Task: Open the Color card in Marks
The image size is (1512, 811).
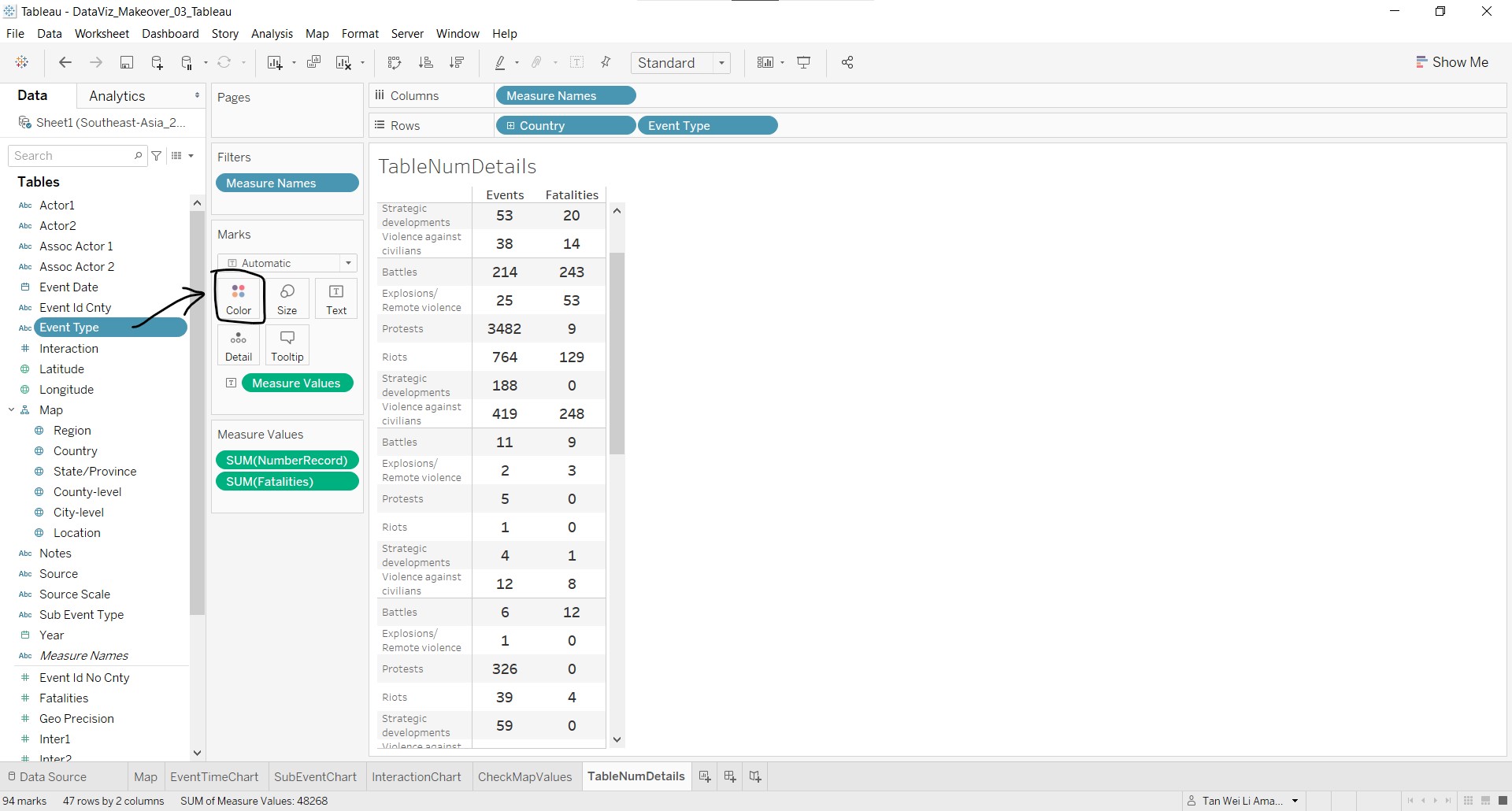Action: [239, 298]
